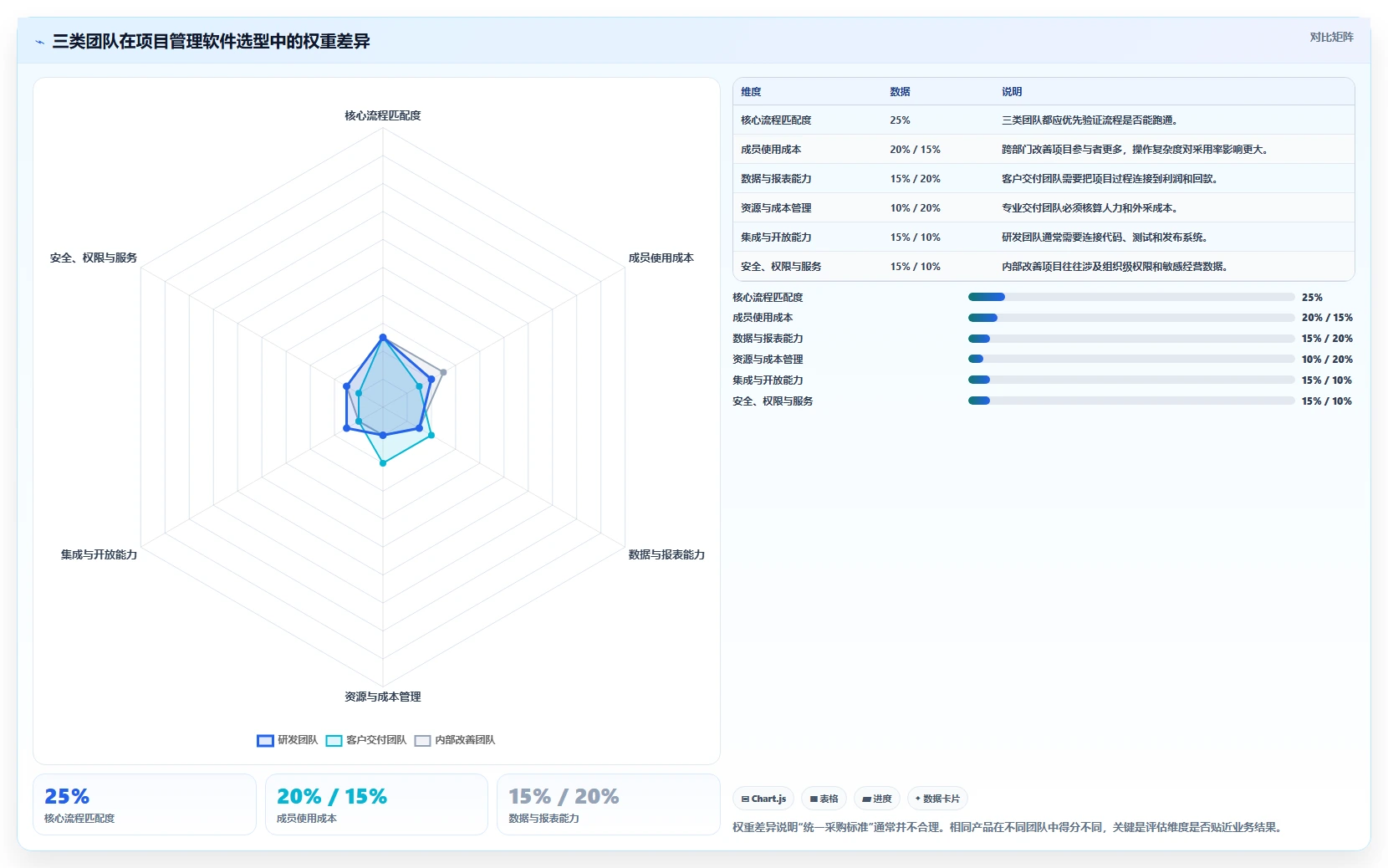1388x868 pixels.
Task: Click 成员使用成本 progress bar
Action: (1131, 318)
